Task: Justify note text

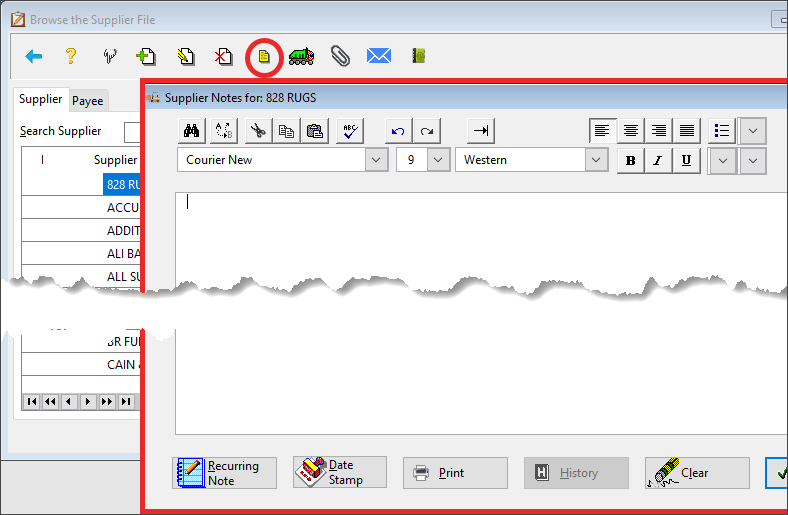Action: pos(687,131)
